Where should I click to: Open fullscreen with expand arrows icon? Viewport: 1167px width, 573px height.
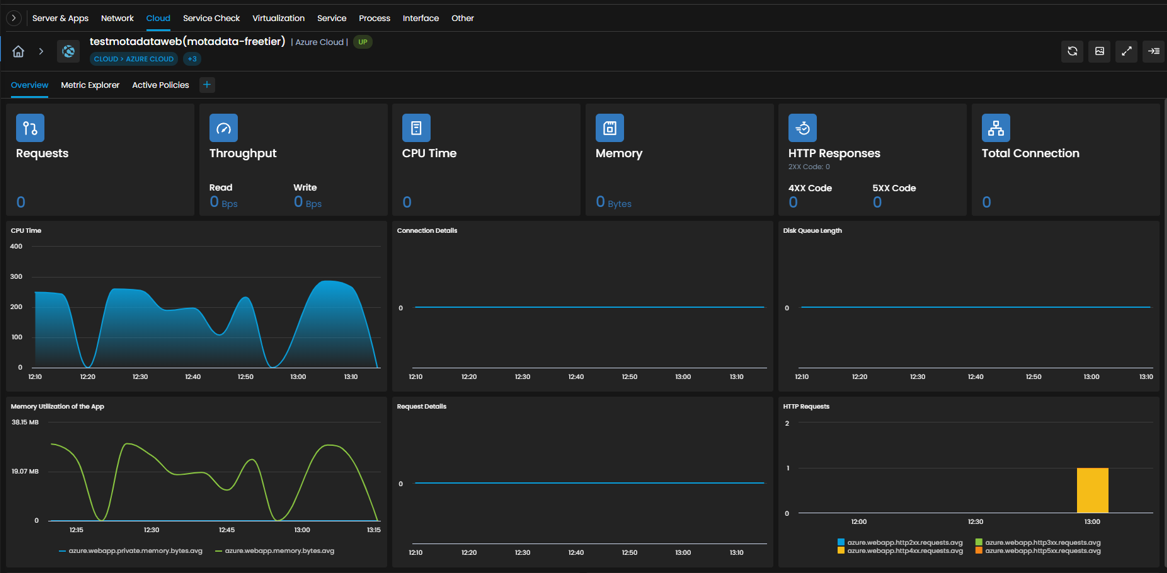[1127, 51]
